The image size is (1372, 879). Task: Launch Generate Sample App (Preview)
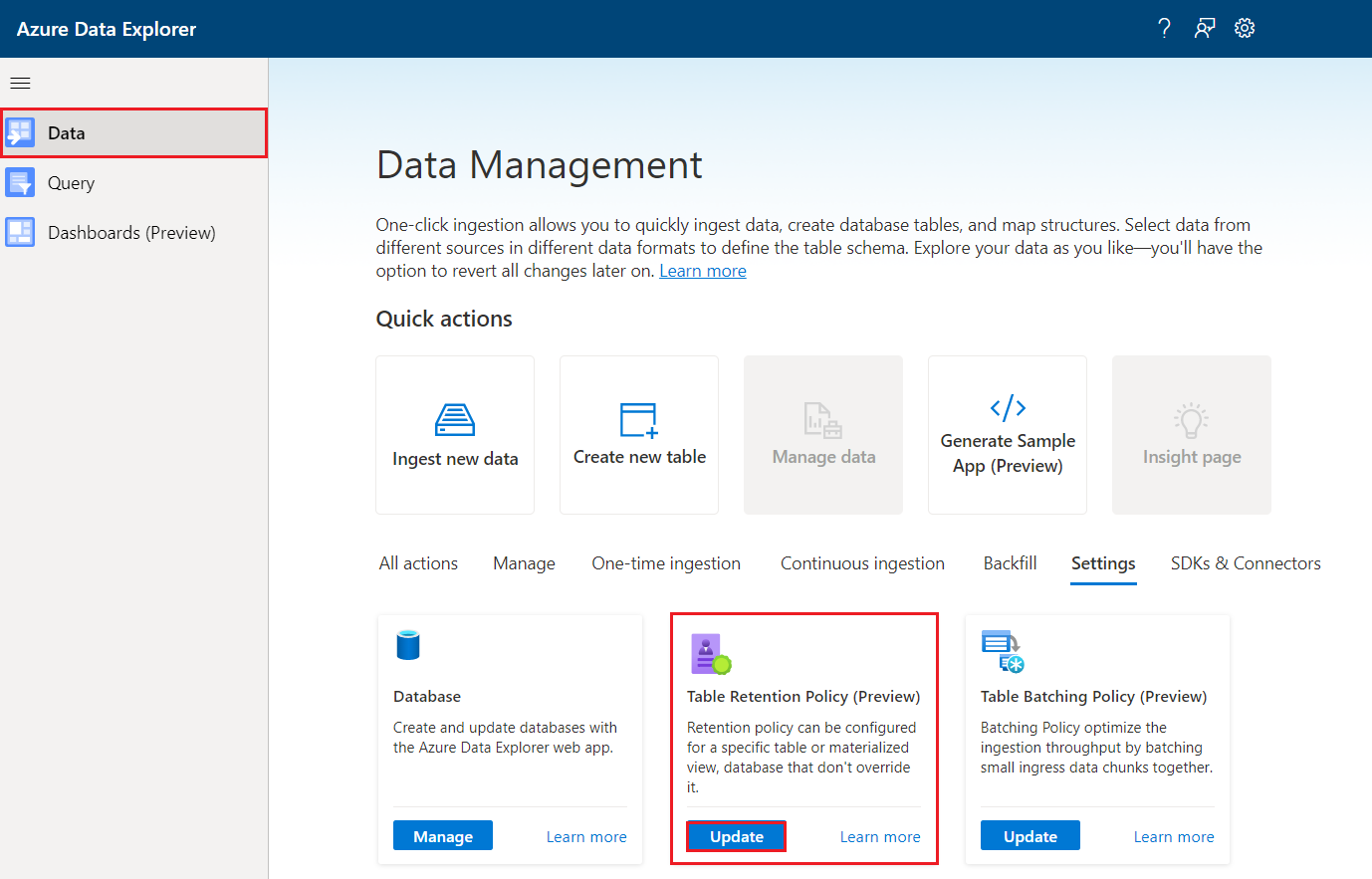pyautogui.click(x=1007, y=435)
